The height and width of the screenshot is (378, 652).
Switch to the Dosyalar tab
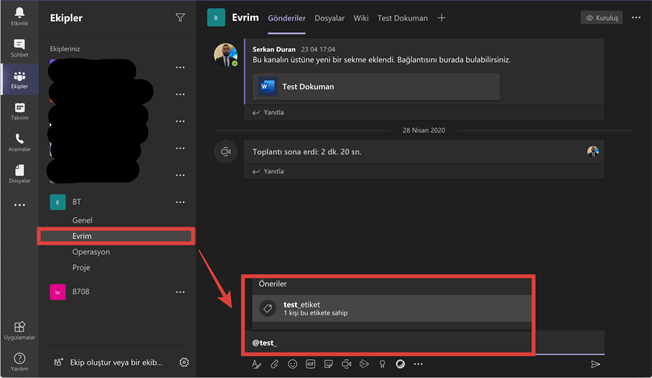(x=329, y=18)
